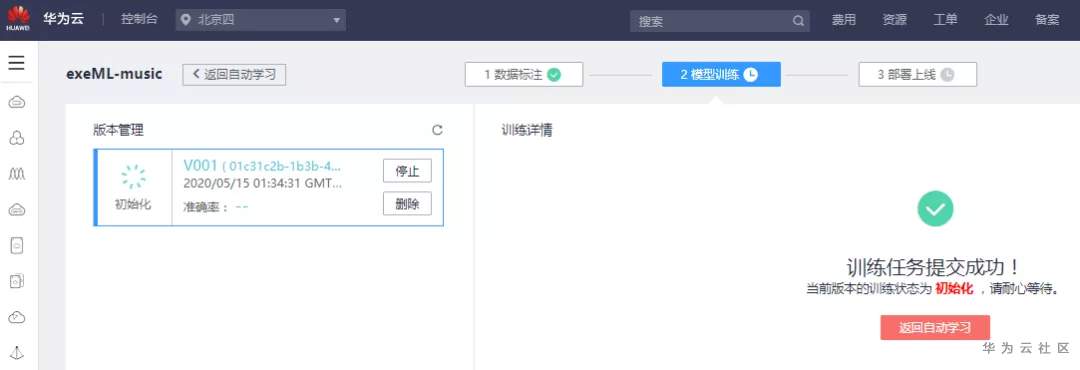Open the 工单 menu
Viewport: 1080px width, 370px height.
pos(946,20)
